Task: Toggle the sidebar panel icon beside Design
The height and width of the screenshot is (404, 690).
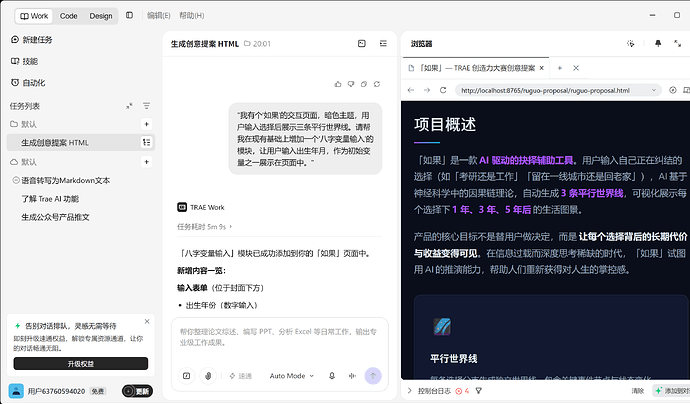Action: coord(129,15)
